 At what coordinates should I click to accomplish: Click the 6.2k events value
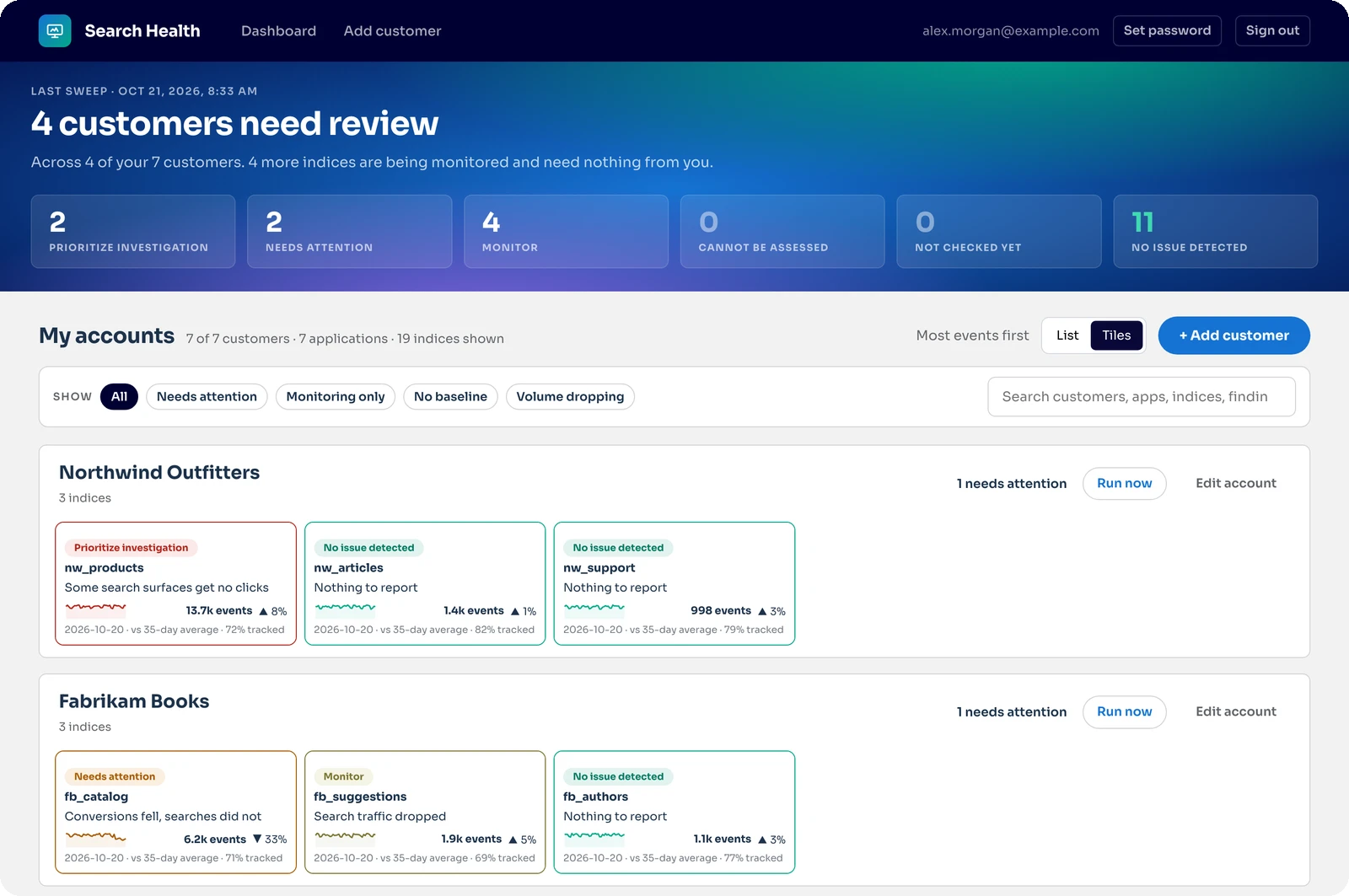[215, 840]
